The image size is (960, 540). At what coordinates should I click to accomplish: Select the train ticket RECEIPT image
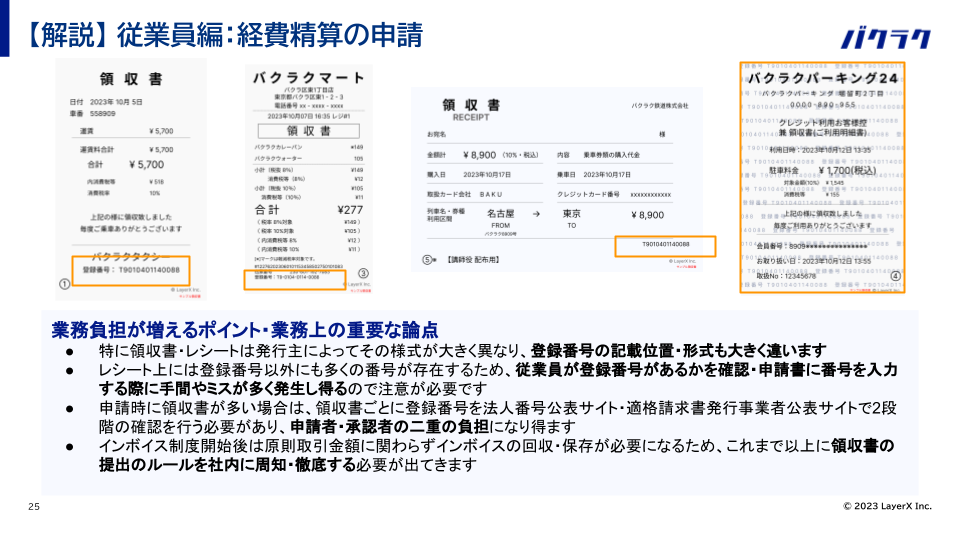557,179
